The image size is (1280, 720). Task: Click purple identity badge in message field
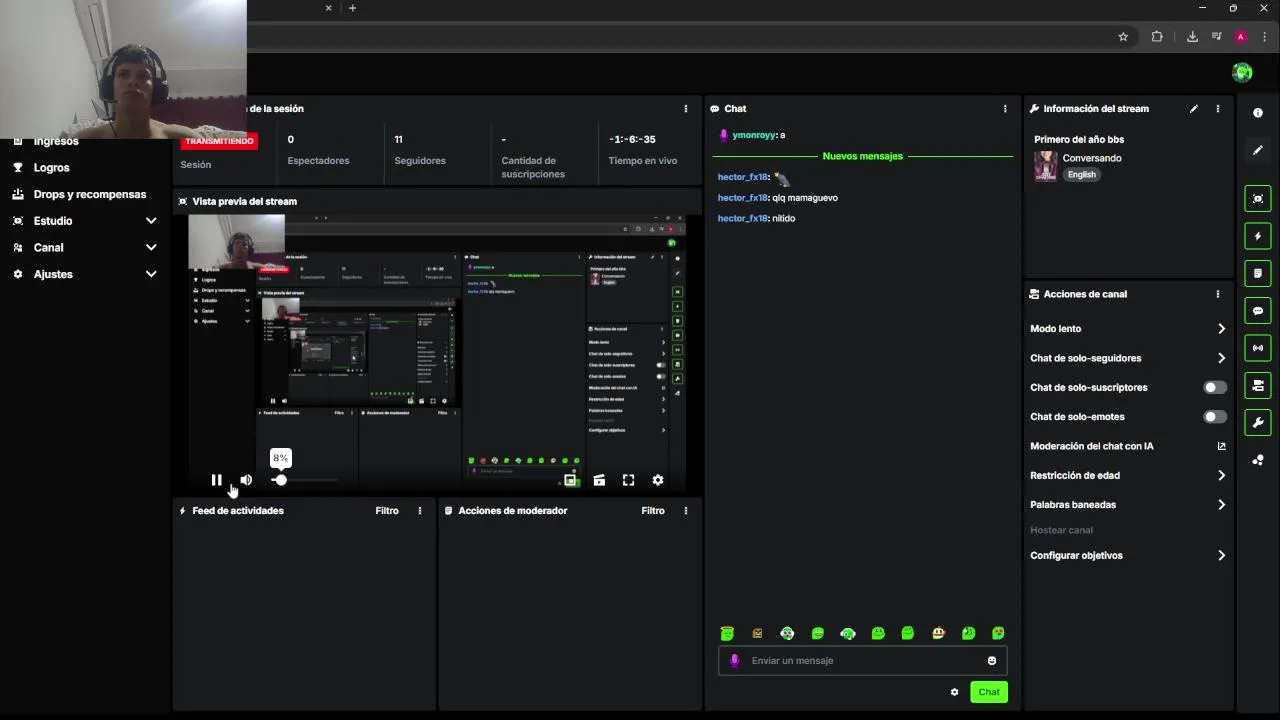coord(735,660)
